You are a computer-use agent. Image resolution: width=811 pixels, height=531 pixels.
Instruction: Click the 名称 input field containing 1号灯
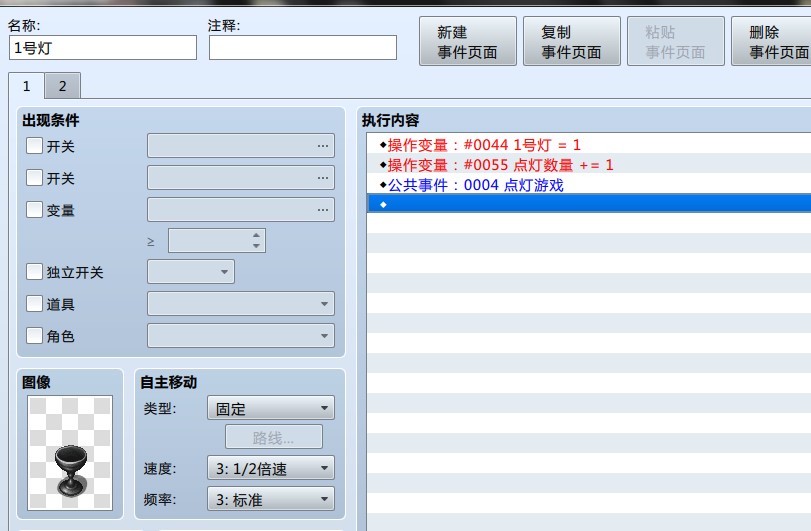[x=103, y=48]
